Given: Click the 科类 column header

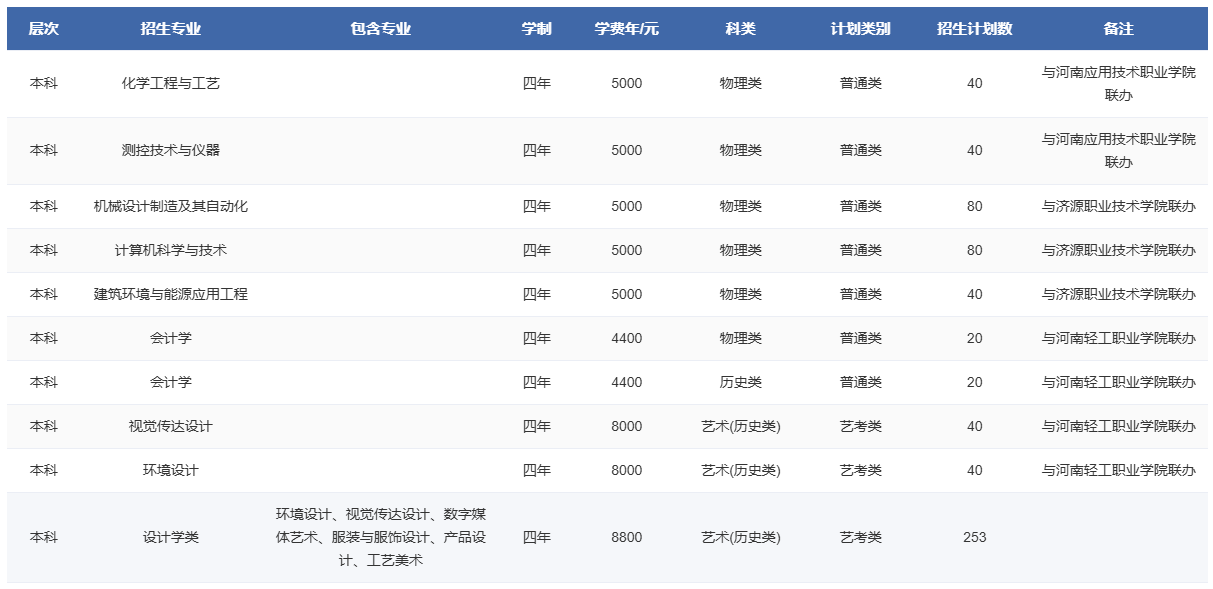Looking at the screenshot, I should (741, 29).
